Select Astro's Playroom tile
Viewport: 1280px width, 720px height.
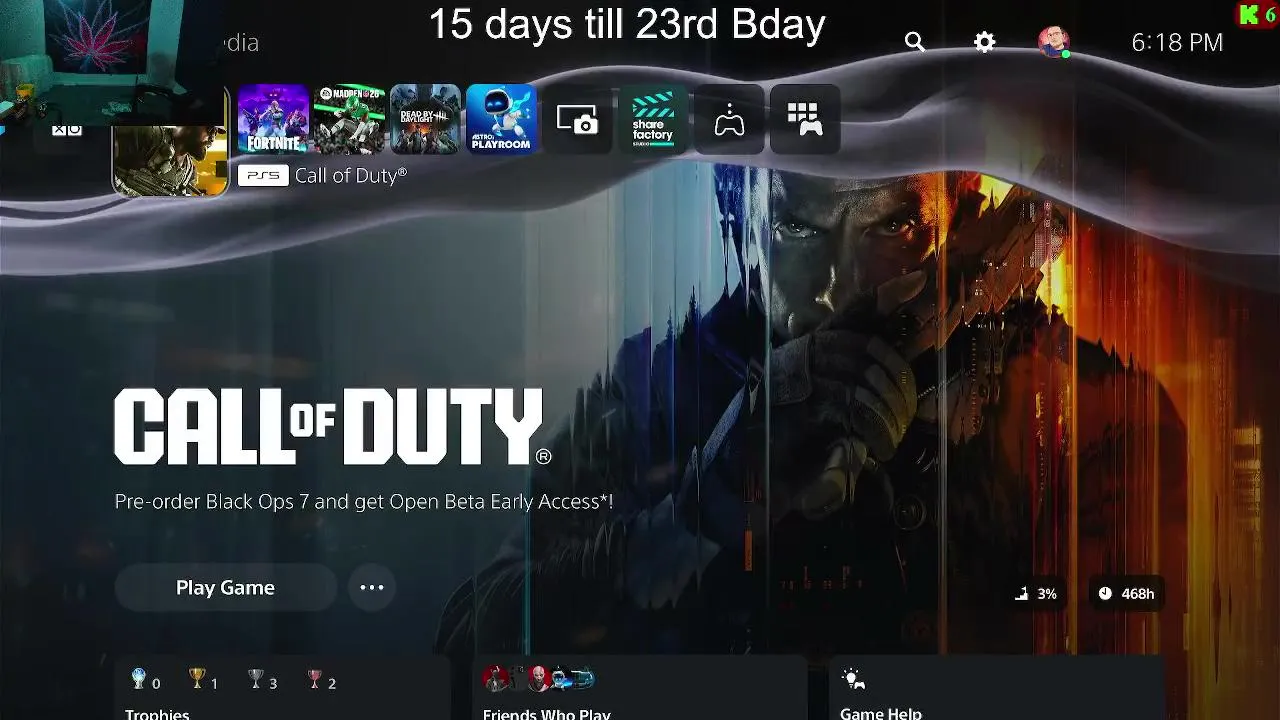click(501, 119)
